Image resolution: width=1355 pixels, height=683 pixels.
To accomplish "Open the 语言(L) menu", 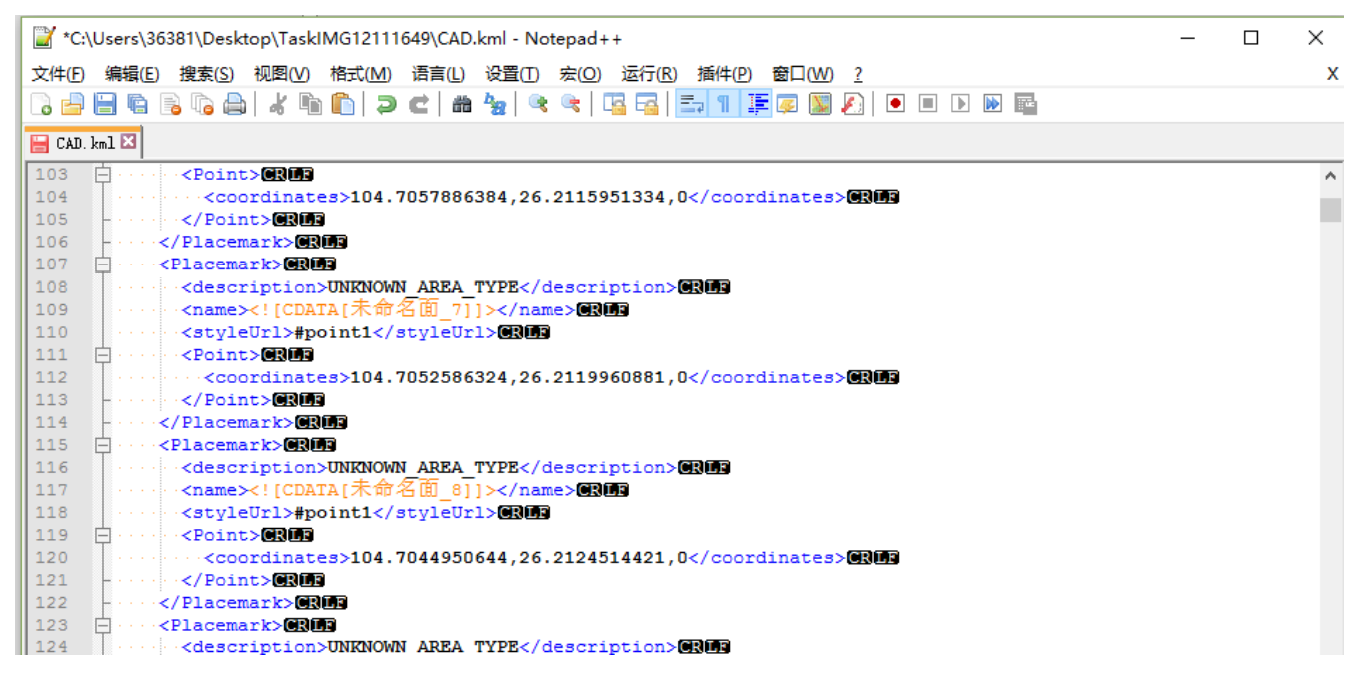I will tap(438, 74).
